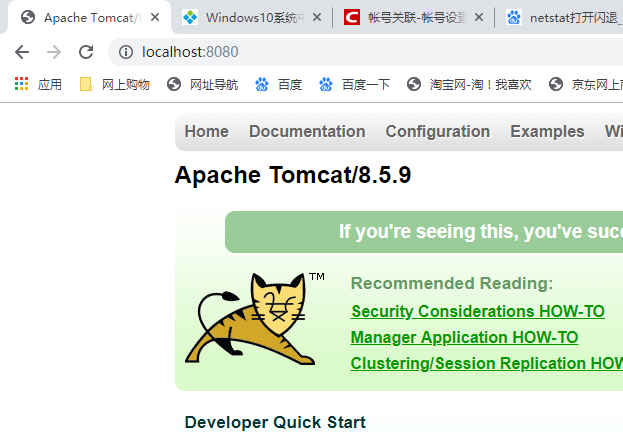
Task: Click the Tomcat cat logo image
Action: [254, 319]
